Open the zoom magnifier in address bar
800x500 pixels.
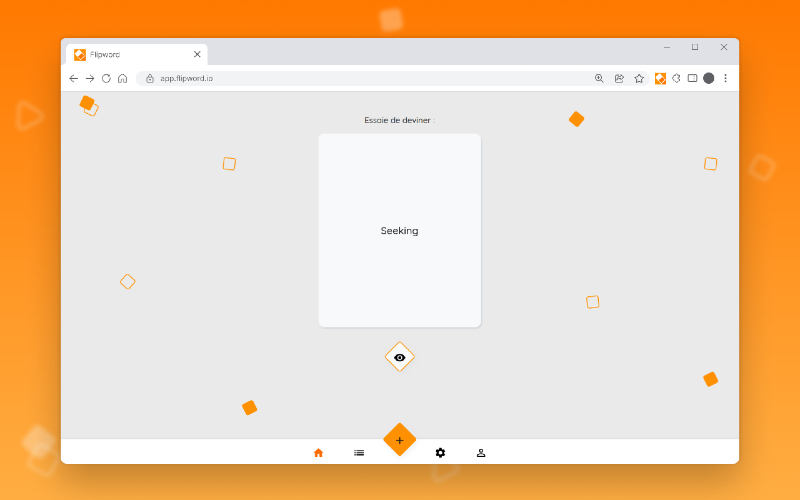click(599, 79)
